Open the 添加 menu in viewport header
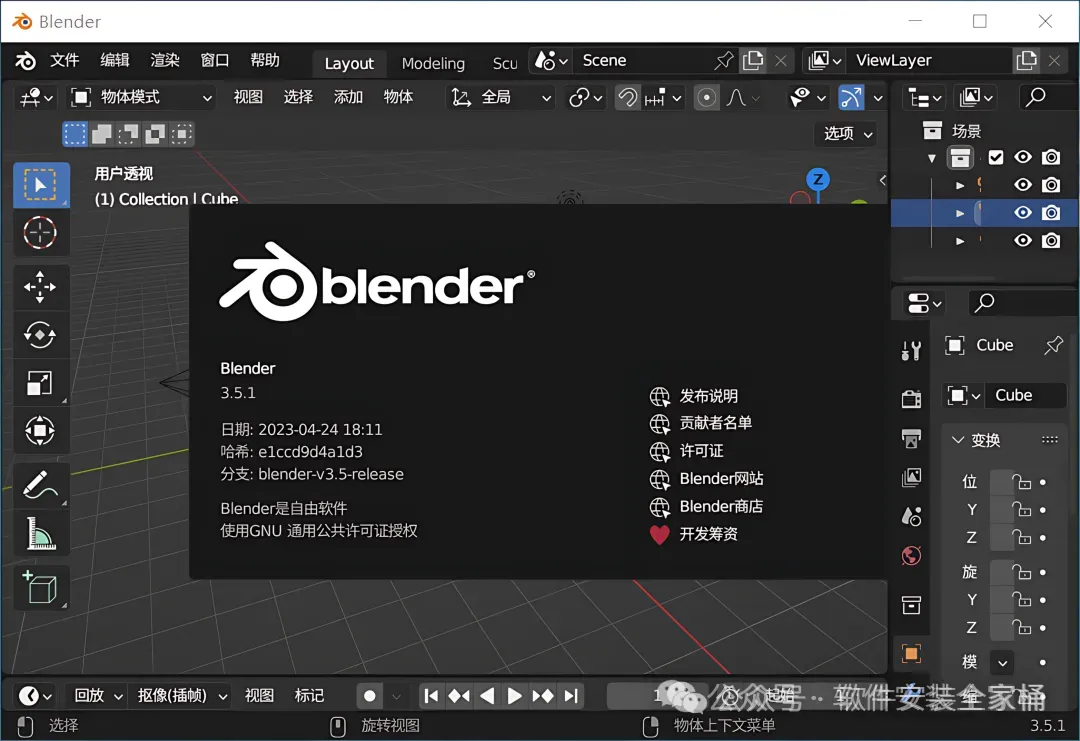The image size is (1080, 741). [x=348, y=97]
